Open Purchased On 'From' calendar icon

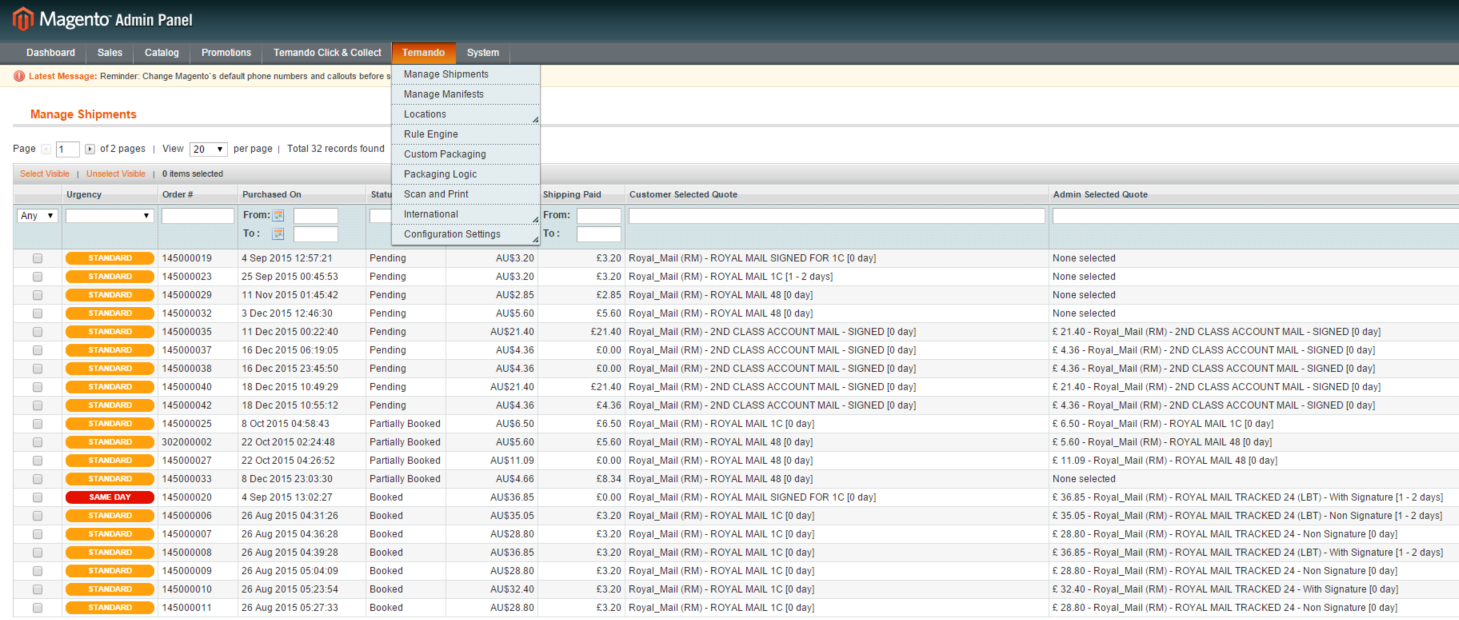click(279, 215)
